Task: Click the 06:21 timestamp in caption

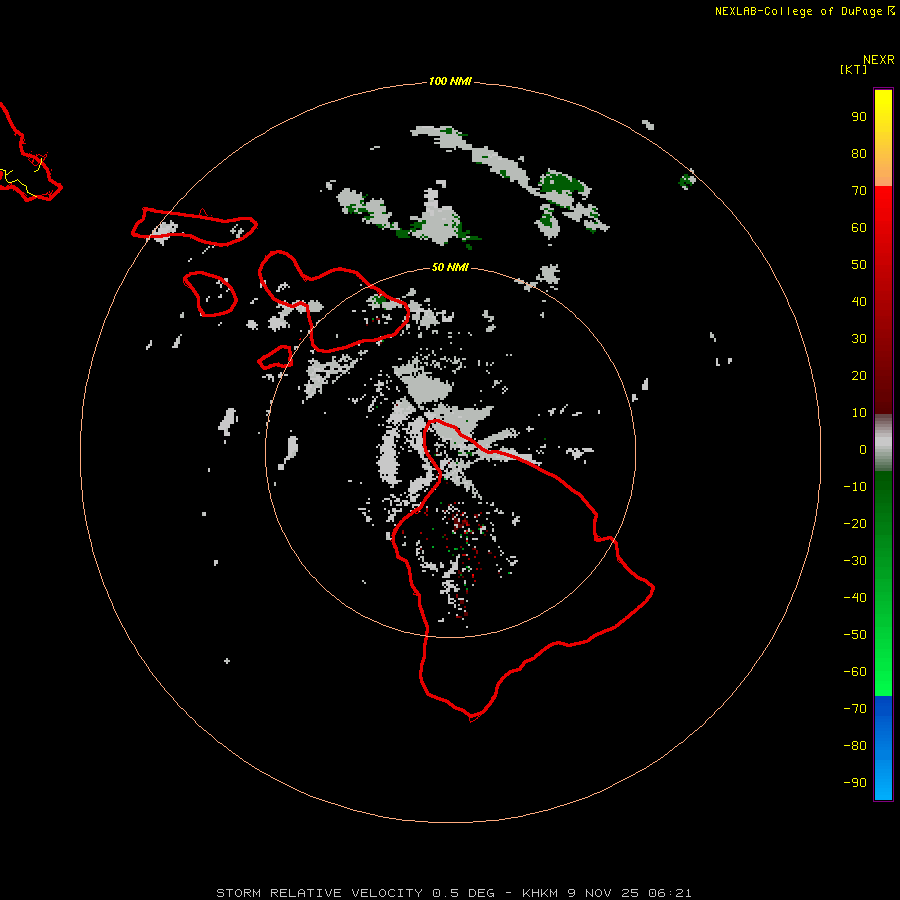Action: pyautogui.click(x=670, y=893)
